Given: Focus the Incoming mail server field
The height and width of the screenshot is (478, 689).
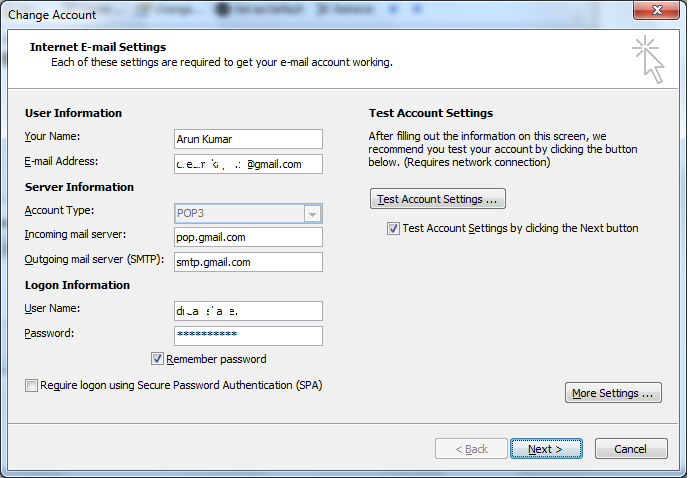Looking at the screenshot, I should 248,237.
